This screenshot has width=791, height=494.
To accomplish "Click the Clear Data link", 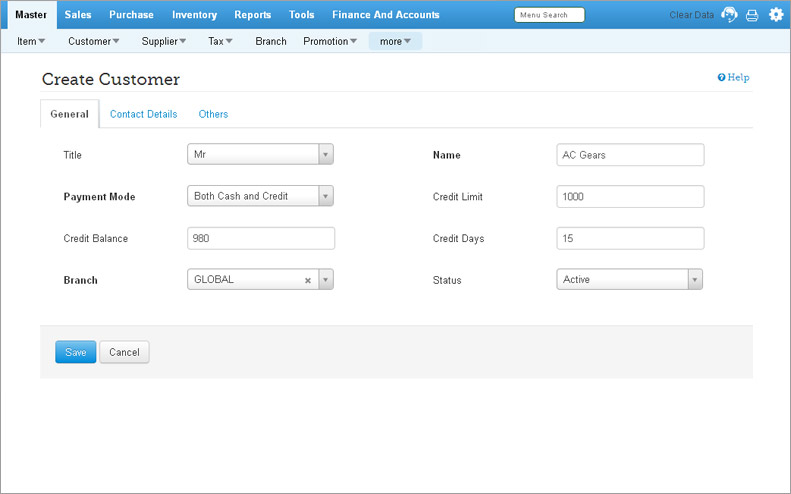I will (x=691, y=15).
